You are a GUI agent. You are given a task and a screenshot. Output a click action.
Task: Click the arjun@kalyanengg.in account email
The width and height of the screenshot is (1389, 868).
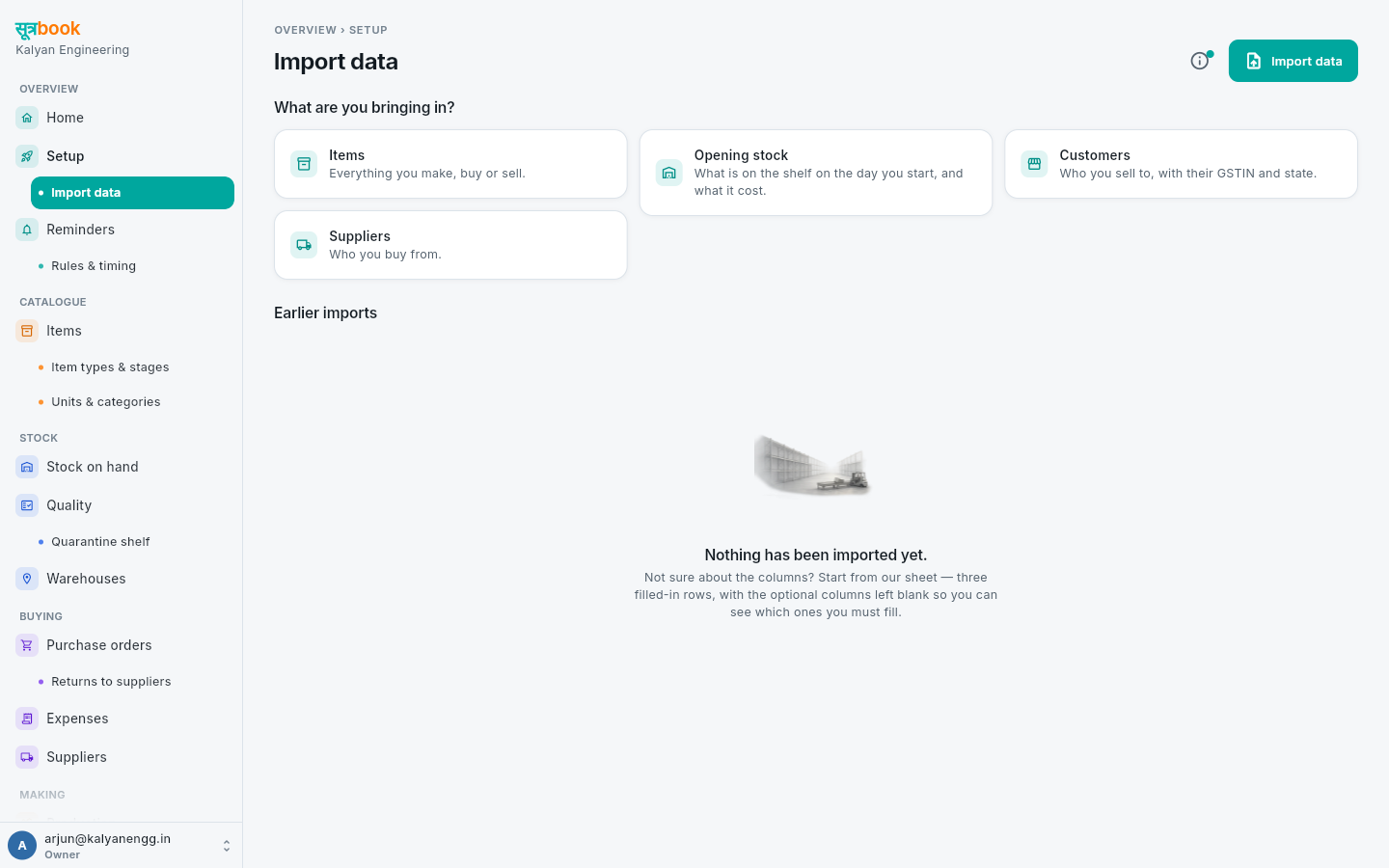click(x=107, y=839)
